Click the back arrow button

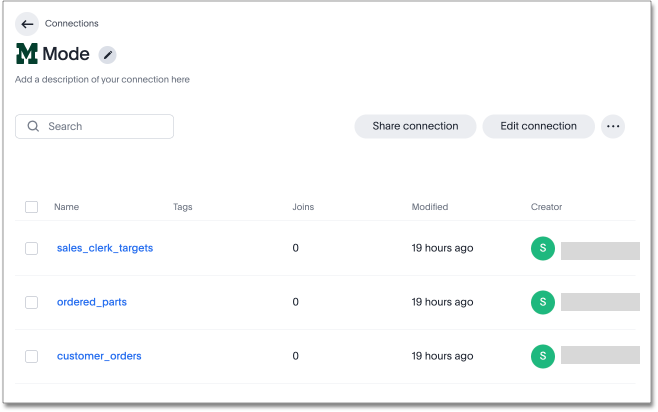coord(27,24)
